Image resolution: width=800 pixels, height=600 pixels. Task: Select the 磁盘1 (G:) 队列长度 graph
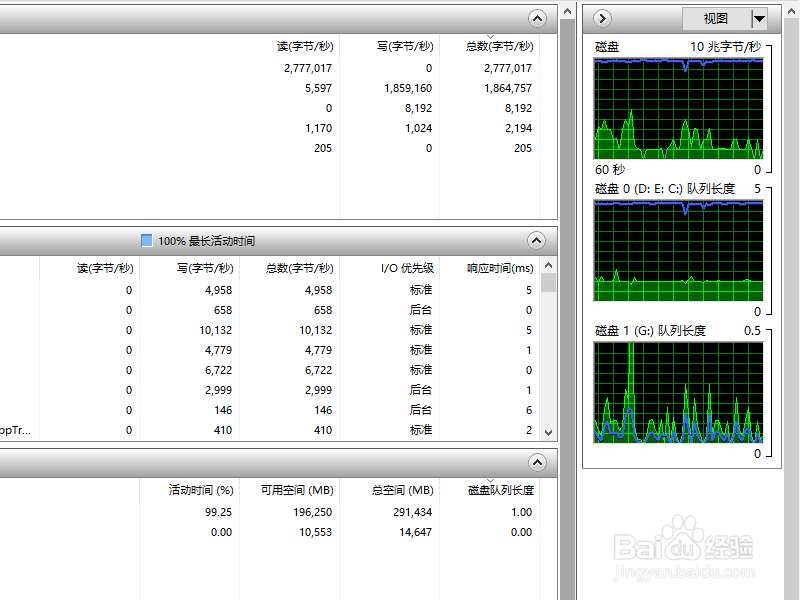[x=678, y=392]
